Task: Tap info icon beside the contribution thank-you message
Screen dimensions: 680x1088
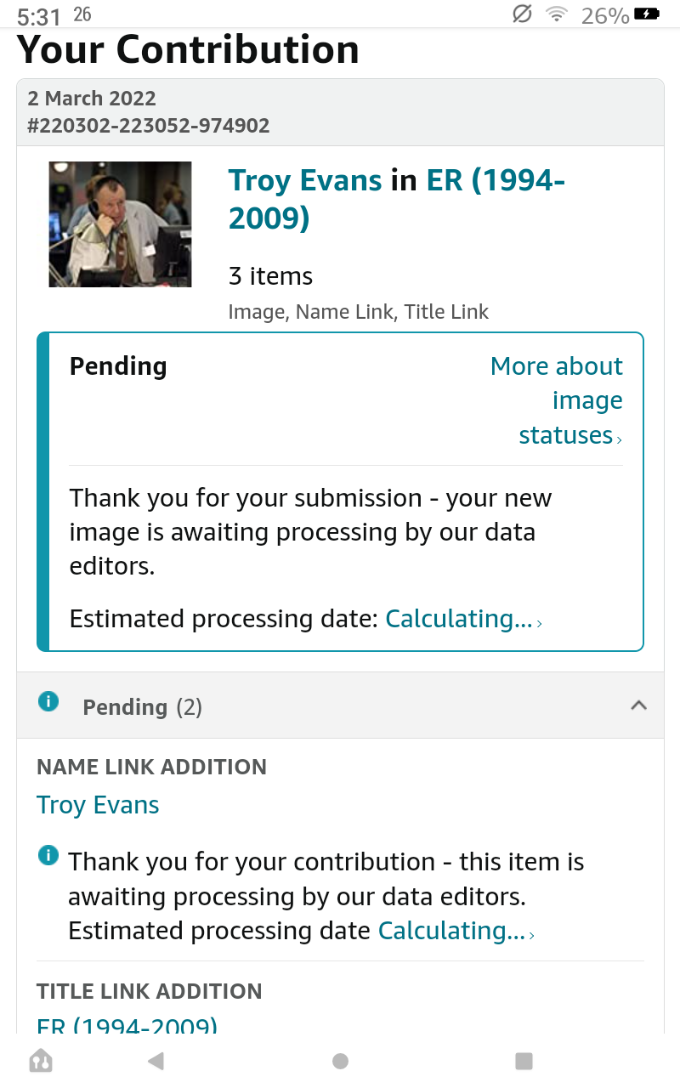Action: (x=48, y=856)
